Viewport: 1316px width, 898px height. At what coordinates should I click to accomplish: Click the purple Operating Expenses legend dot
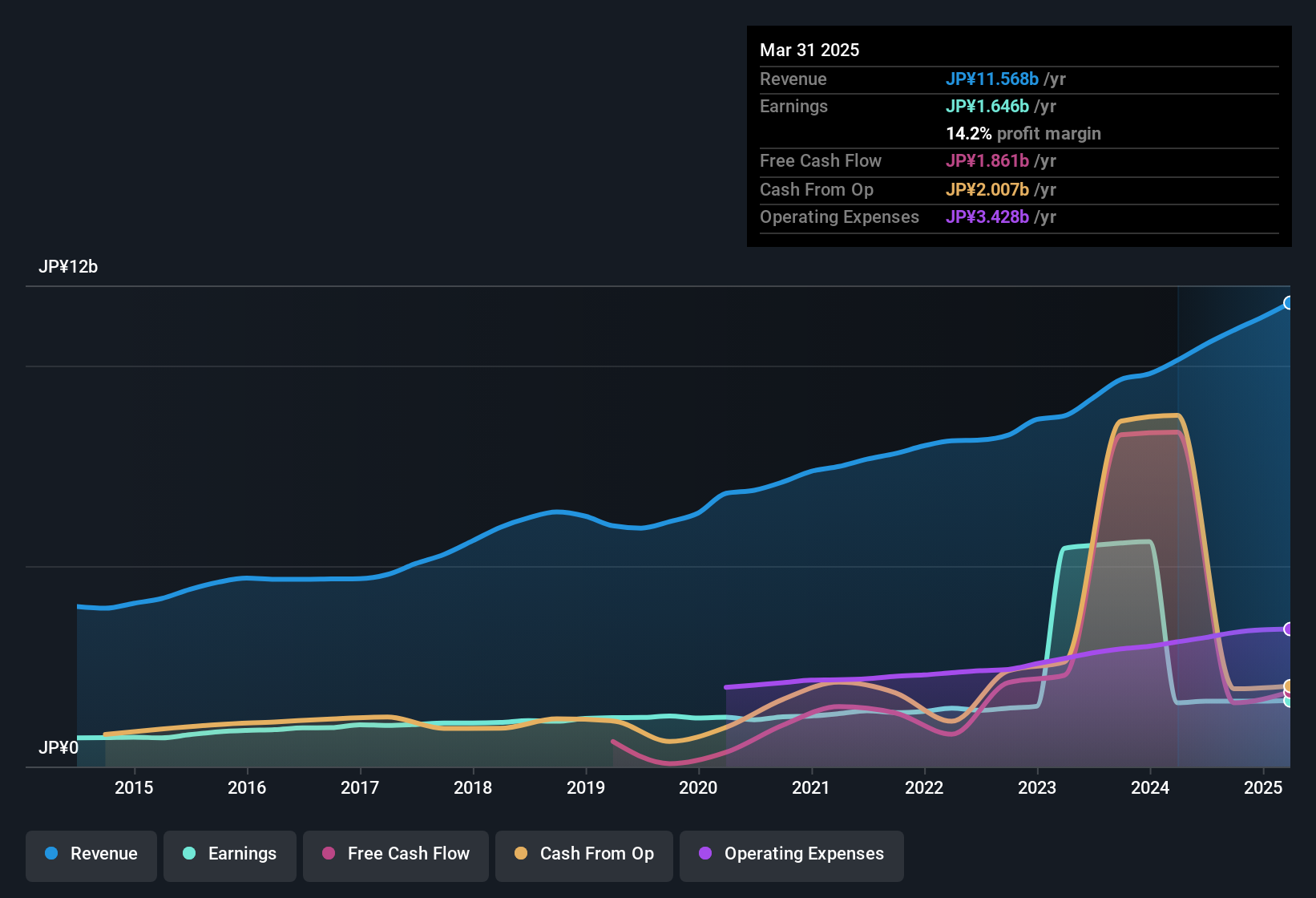click(x=706, y=854)
